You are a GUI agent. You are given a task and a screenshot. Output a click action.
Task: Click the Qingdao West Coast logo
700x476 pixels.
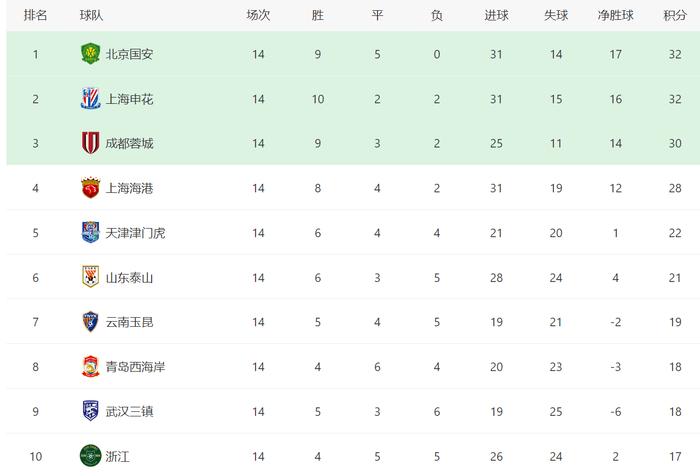click(x=90, y=366)
